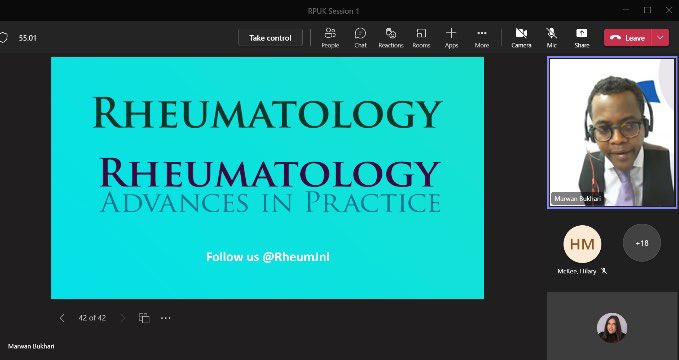Click the red Leave button
Viewport: 679px width, 360px height.
pos(627,38)
